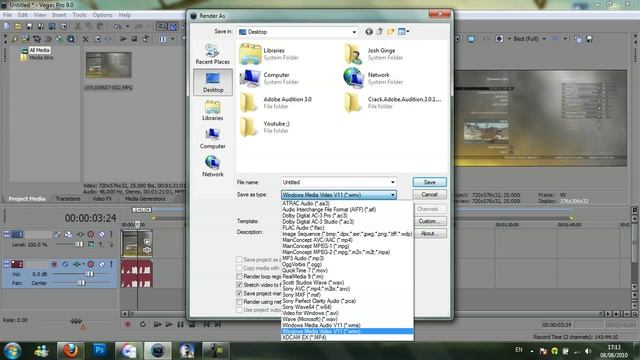
Task: Click the Cancel button in Render As
Action: point(429,194)
